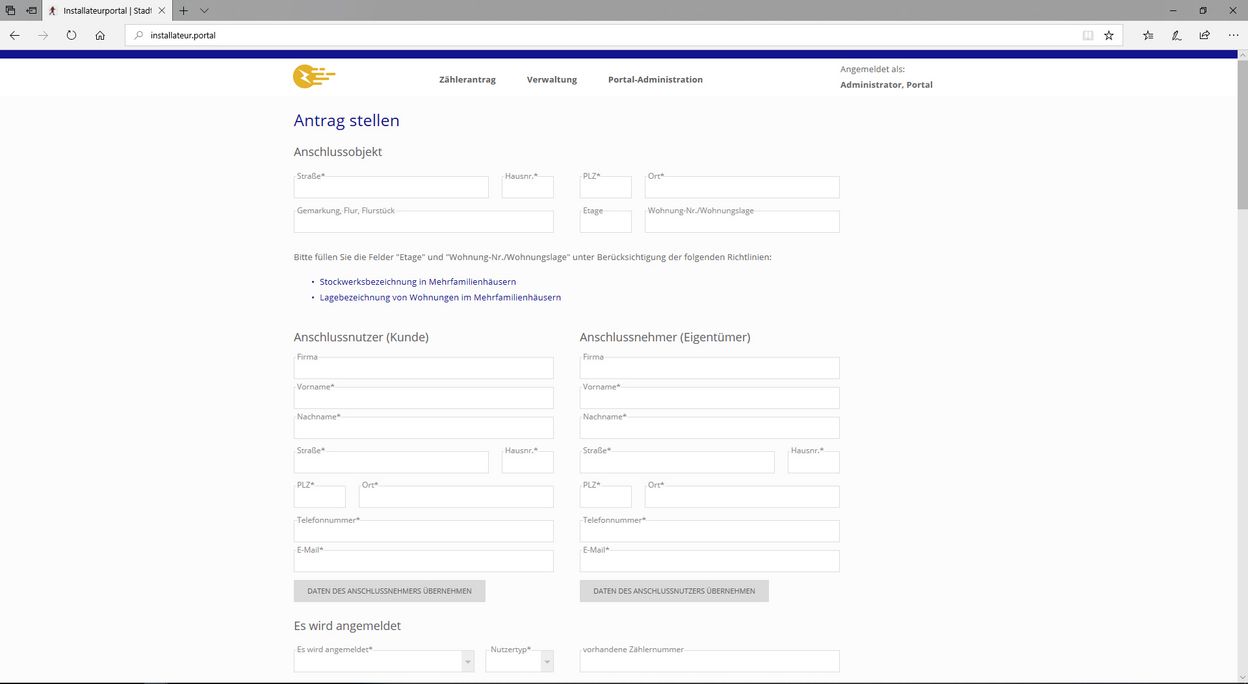
Task: Click the page vertical scrollbar thumb
Action: click(1242, 134)
